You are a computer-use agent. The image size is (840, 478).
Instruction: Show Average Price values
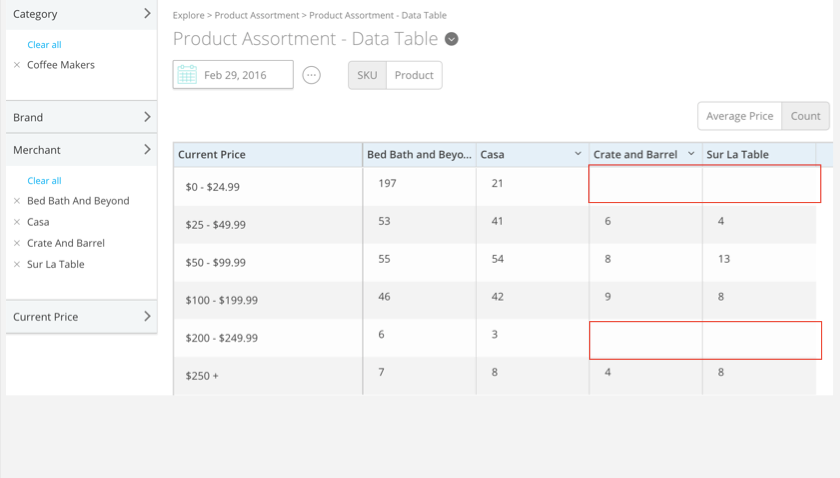(739, 116)
